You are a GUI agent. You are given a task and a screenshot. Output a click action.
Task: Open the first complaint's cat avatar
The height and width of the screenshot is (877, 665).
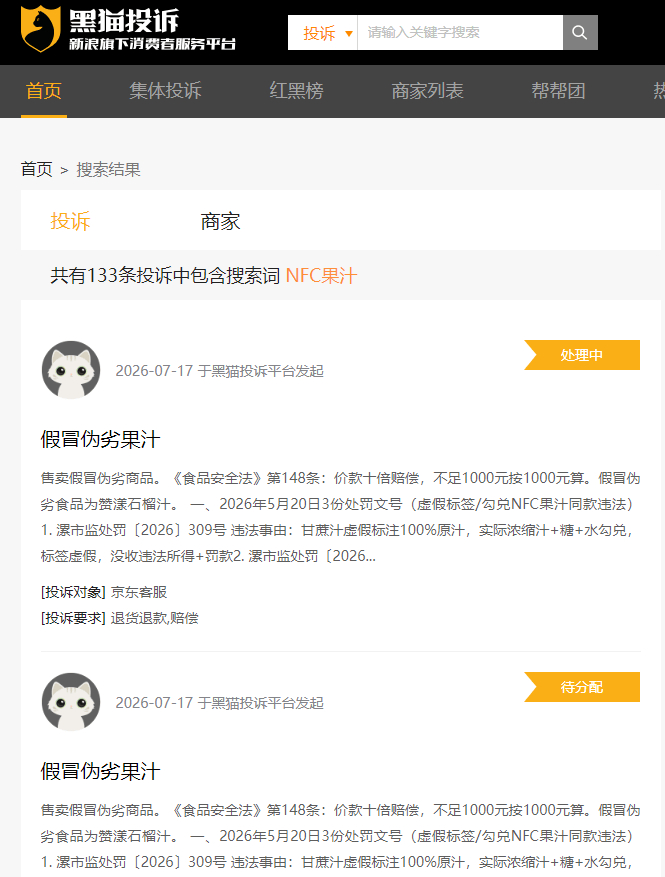71,370
